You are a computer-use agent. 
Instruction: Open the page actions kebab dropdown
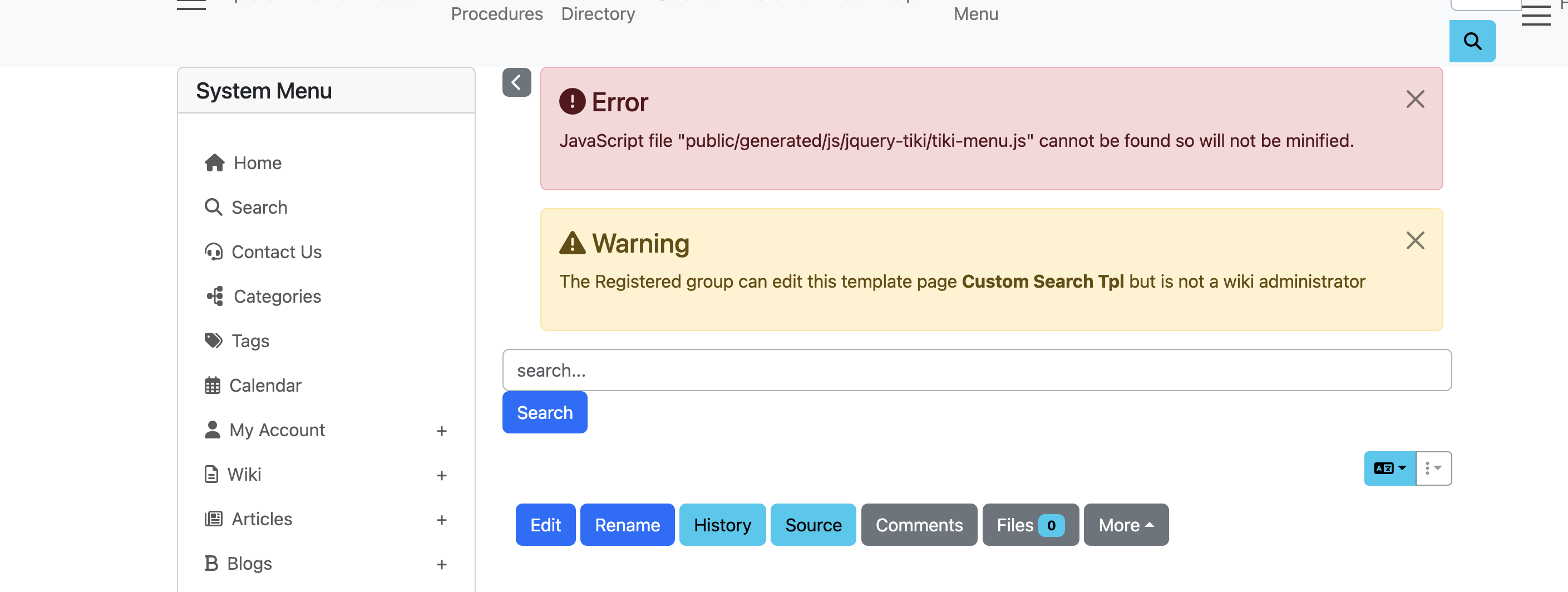coord(1433,468)
